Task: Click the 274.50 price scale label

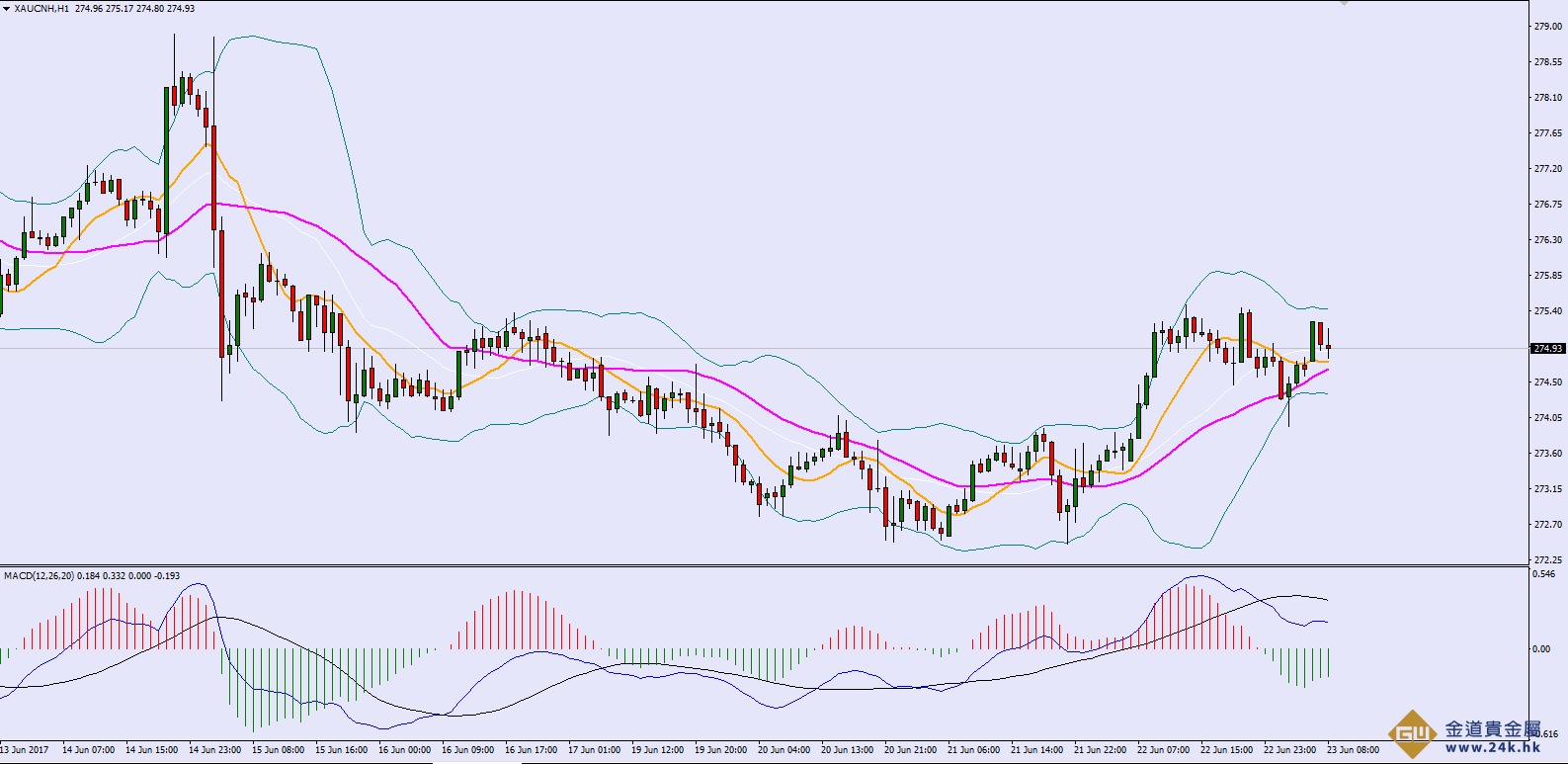Action: [1548, 382]
